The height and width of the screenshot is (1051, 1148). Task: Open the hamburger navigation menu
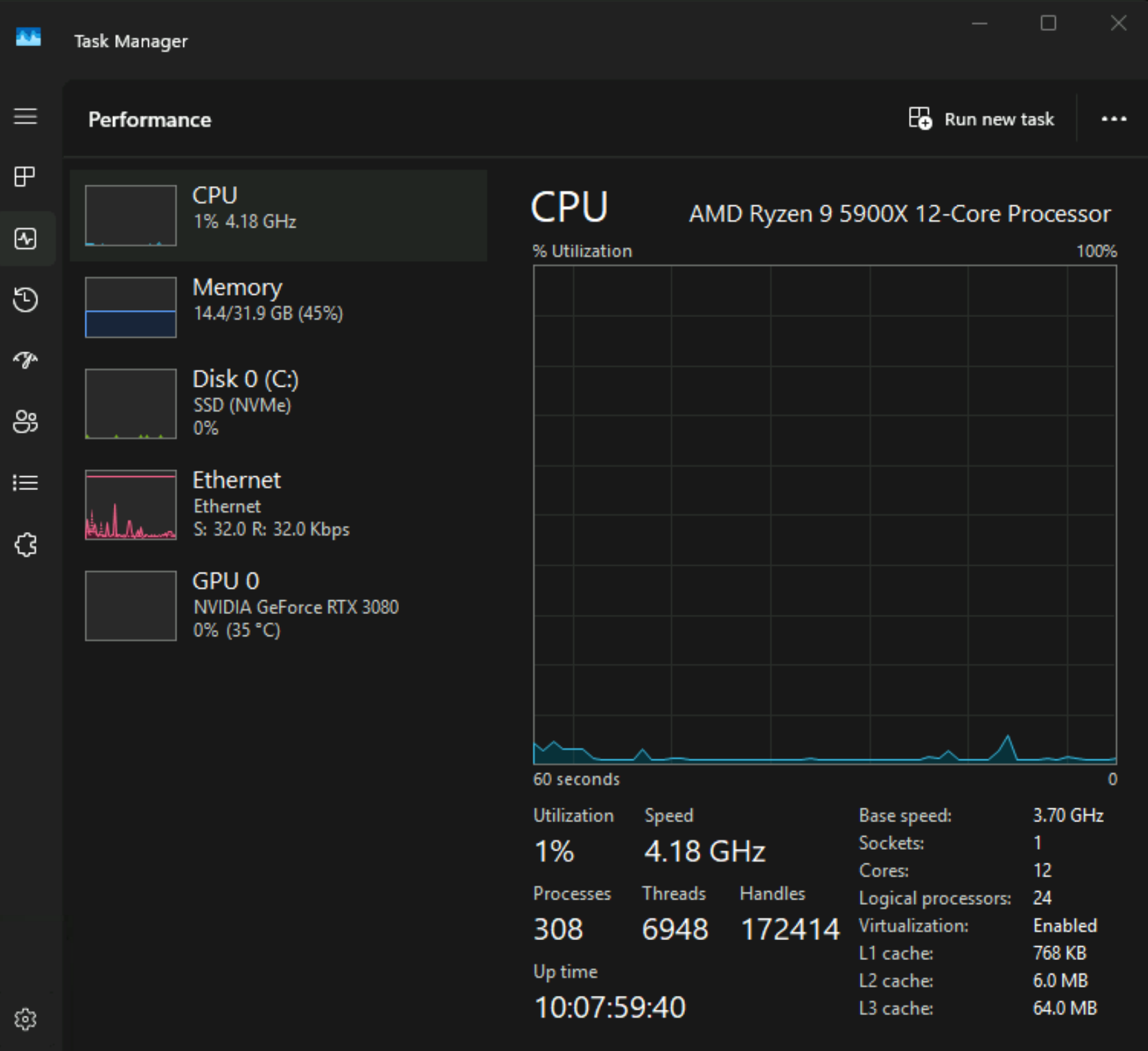(x=25, y=116)
